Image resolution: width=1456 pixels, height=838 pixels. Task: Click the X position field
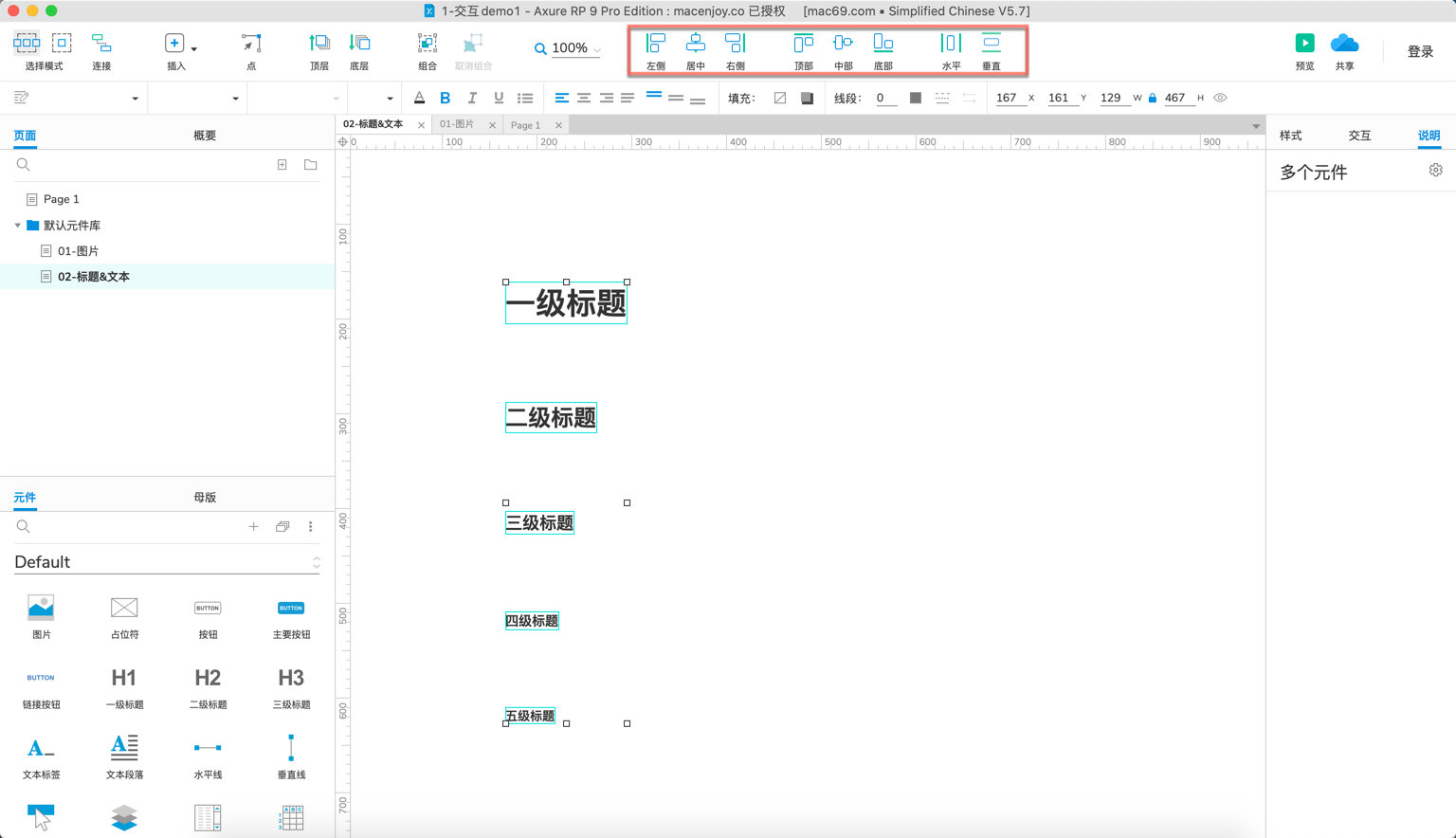pos(1010,98)
